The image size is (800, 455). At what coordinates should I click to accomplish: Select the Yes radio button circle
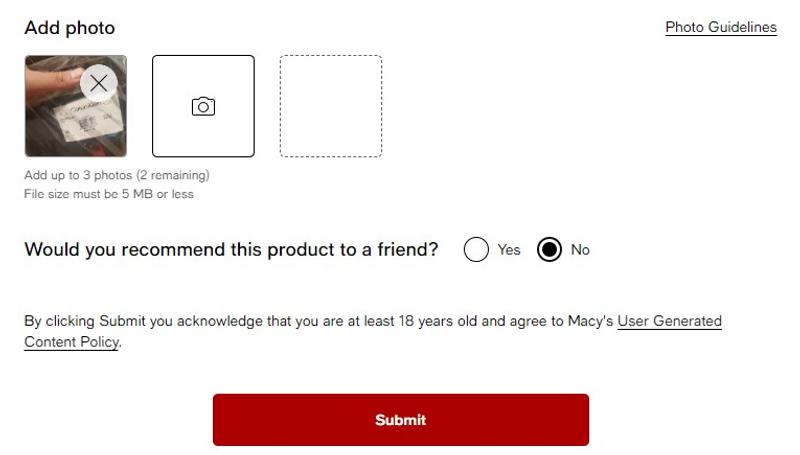(x=476, y=250)
